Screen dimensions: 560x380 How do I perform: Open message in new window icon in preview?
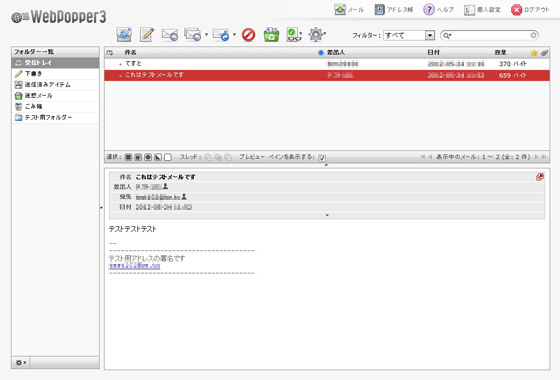[x=540, y=177]
